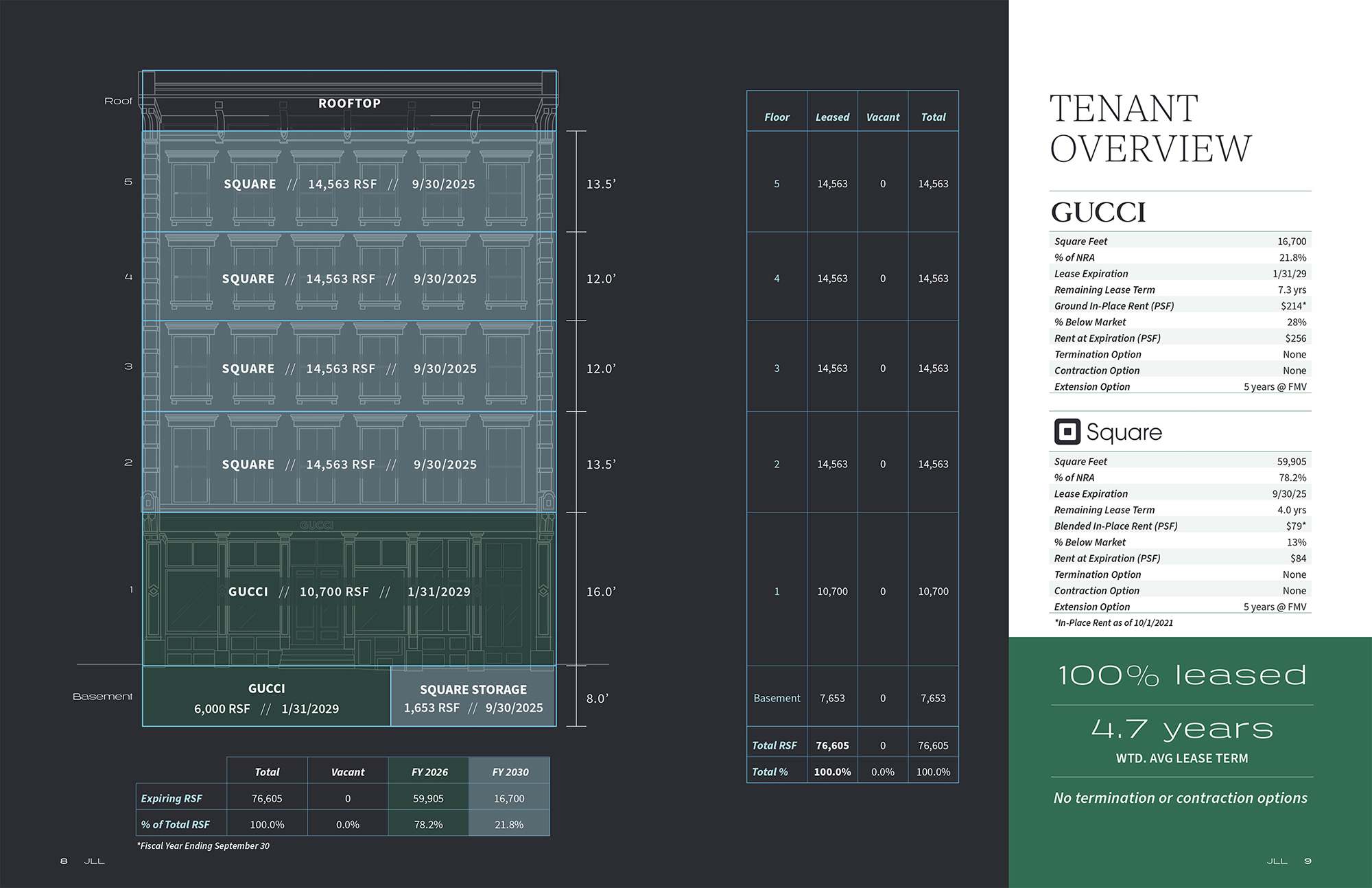Select the GUCCI 10,700 RSF ground floor block
This screenshot has height=888, width=1372.
click(x=349, y=592)
